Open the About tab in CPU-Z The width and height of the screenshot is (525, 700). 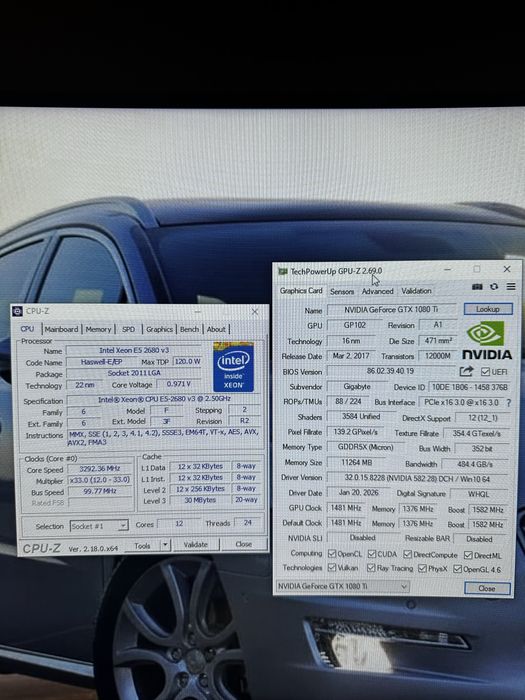pyautogui.click(x=216, y=329)
